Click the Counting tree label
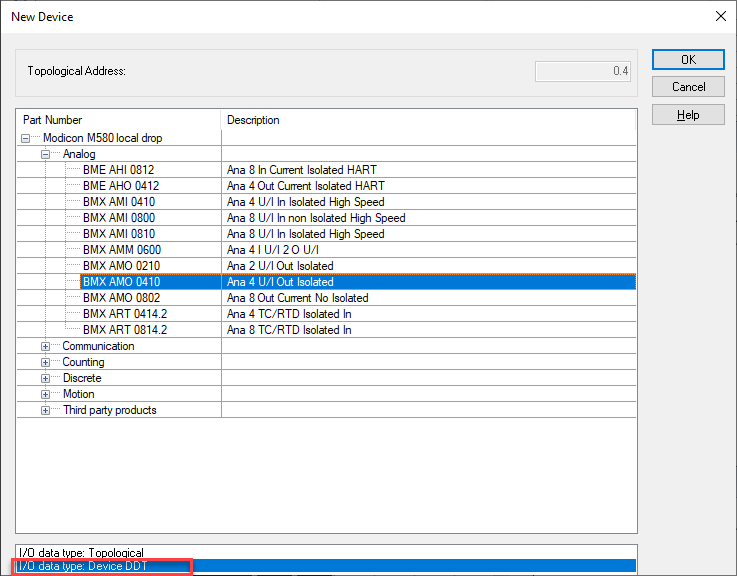The height and width of the screenshot is (576, 737). point(83,362)
